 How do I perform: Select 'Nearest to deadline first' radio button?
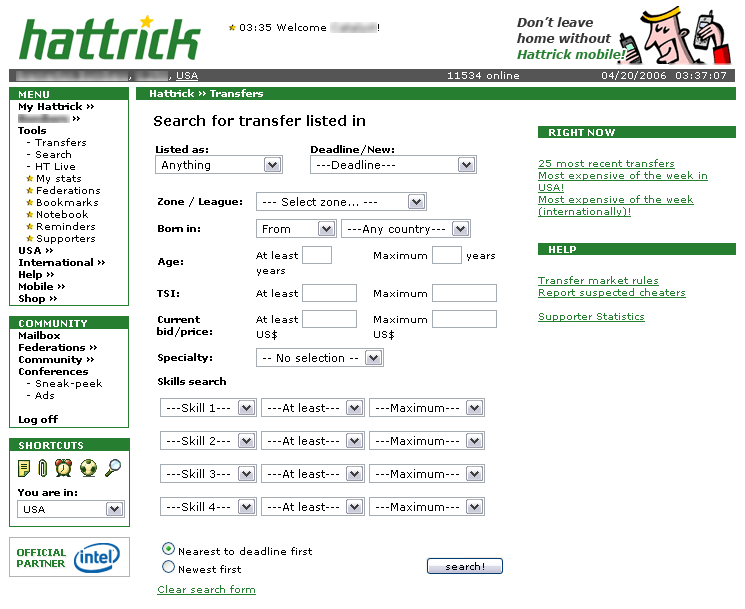168,549
